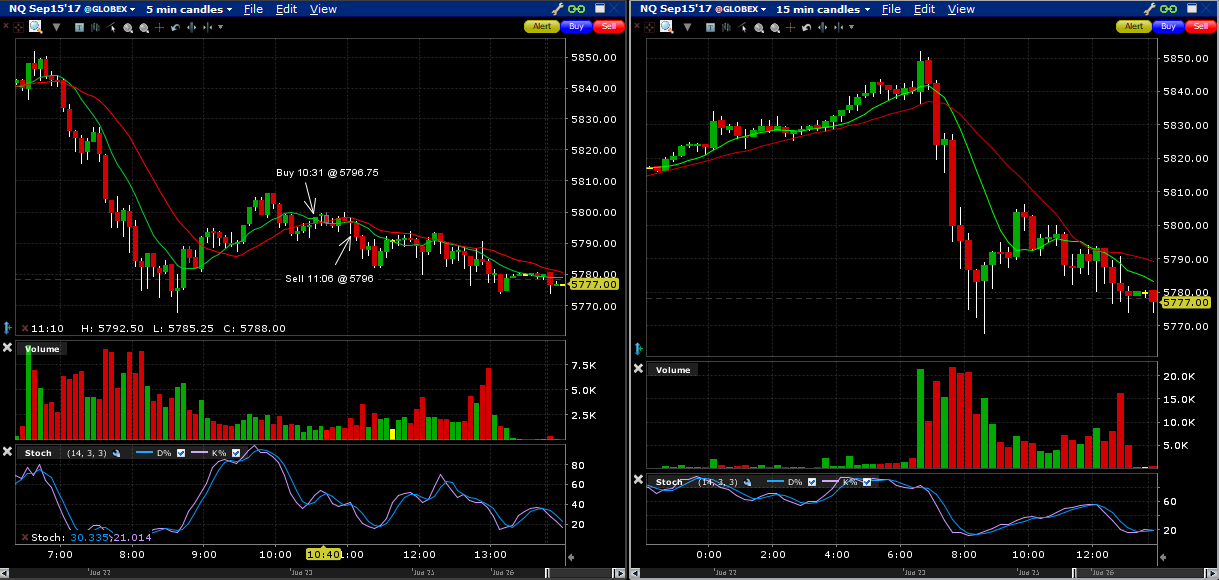The width and height of the screenshot is (1219, 580).
Task: Click the green link icon in 5 min chart
Action: pyautogui.click(x=577, y=9)
